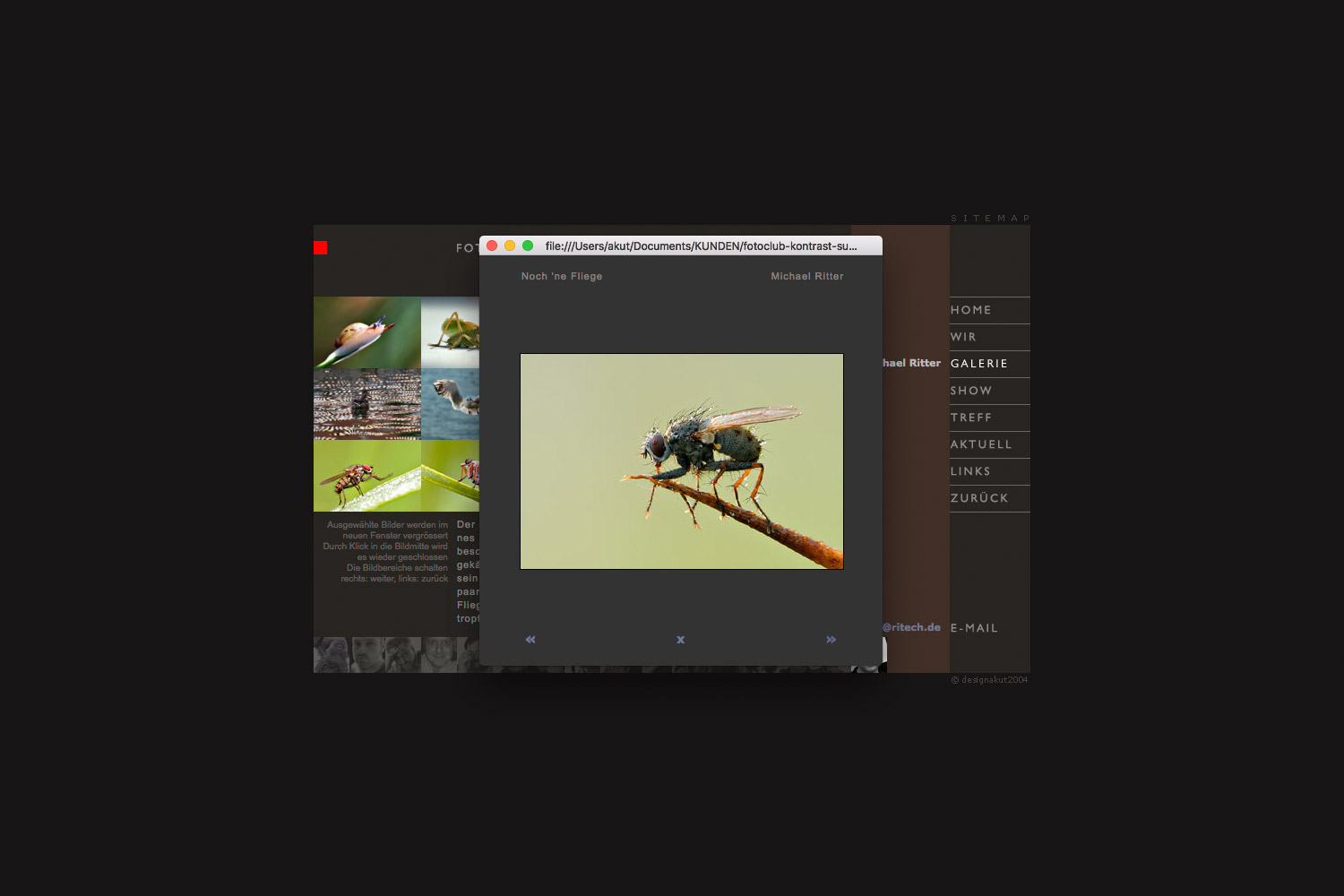Open the GALERIE section
Image resolution: width=1344 pixels, height=896 pixels.
979,364
